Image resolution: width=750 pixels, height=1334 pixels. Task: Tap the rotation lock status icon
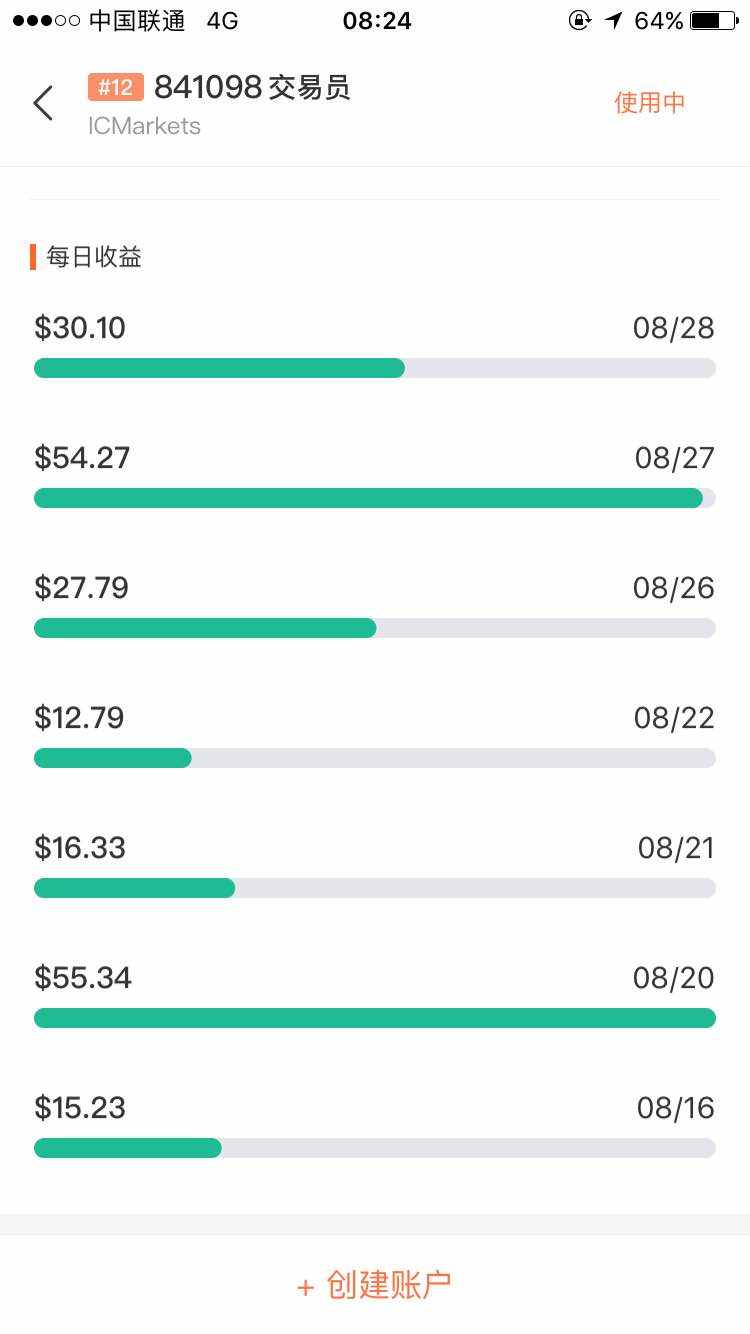point(579,21)
